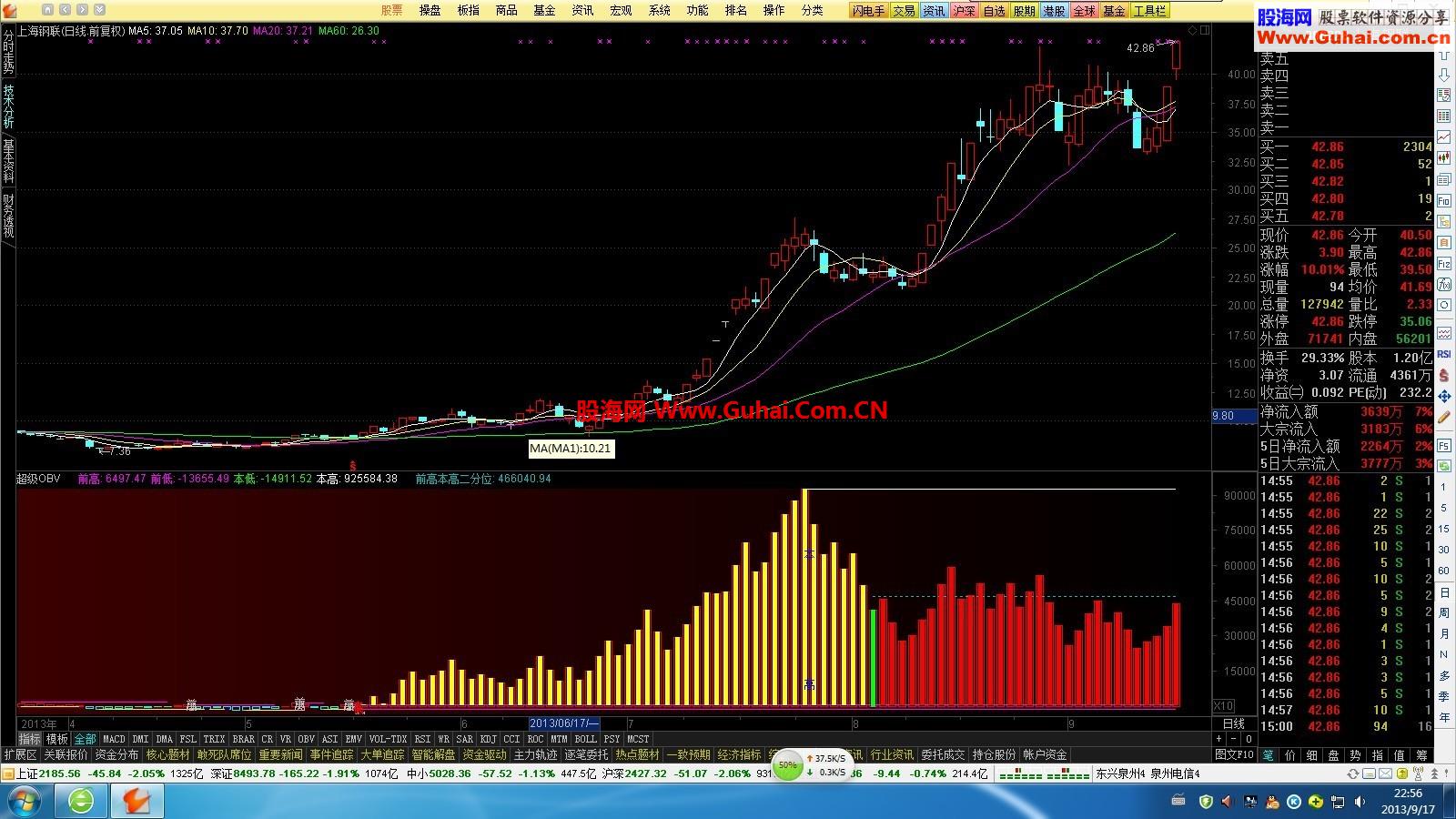Open the 操盘 menu
Viewport: 1456px width, 819px height.
[430, 11]
